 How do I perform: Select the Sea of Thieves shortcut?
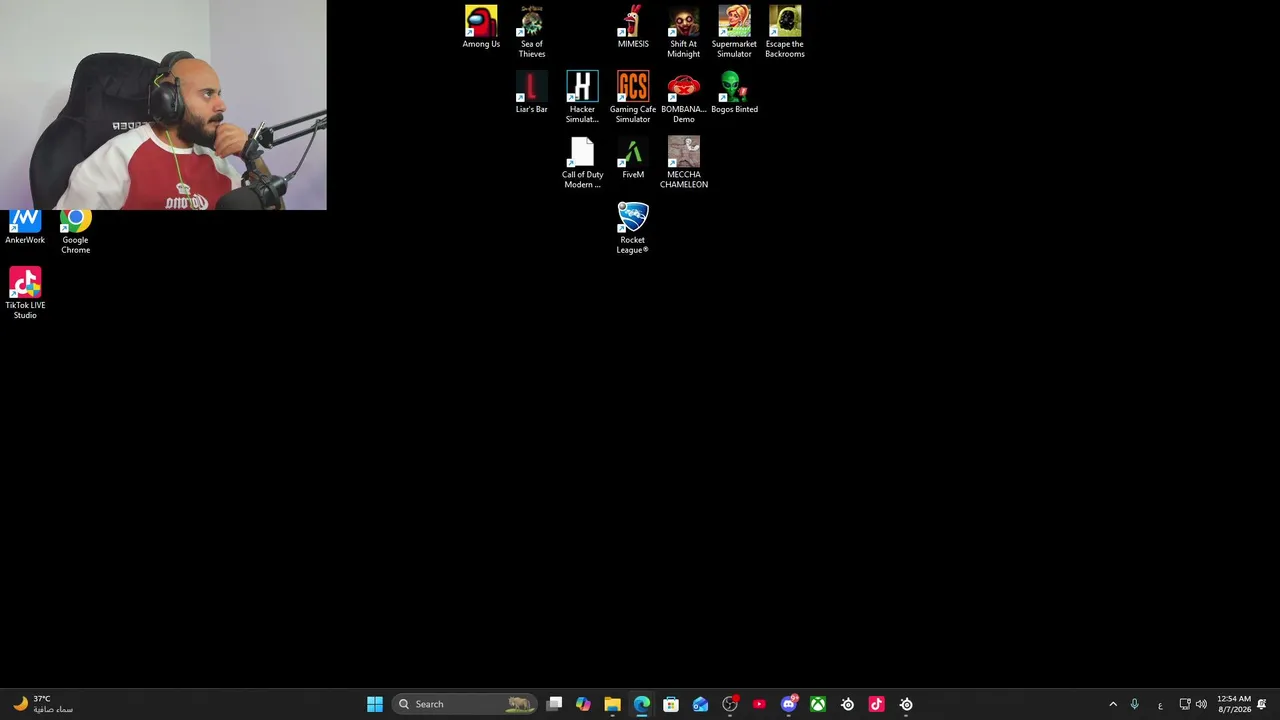coord(532,32)
